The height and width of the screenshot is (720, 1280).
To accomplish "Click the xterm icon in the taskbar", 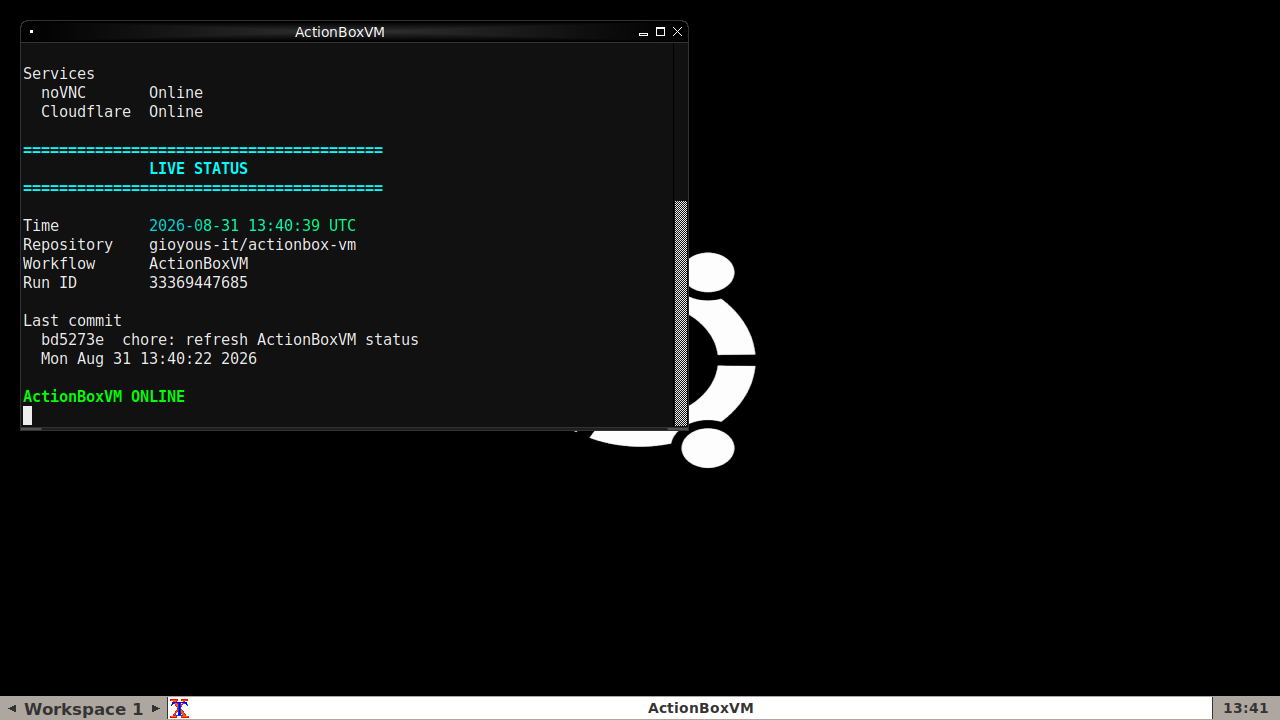I will click(179, 708).
